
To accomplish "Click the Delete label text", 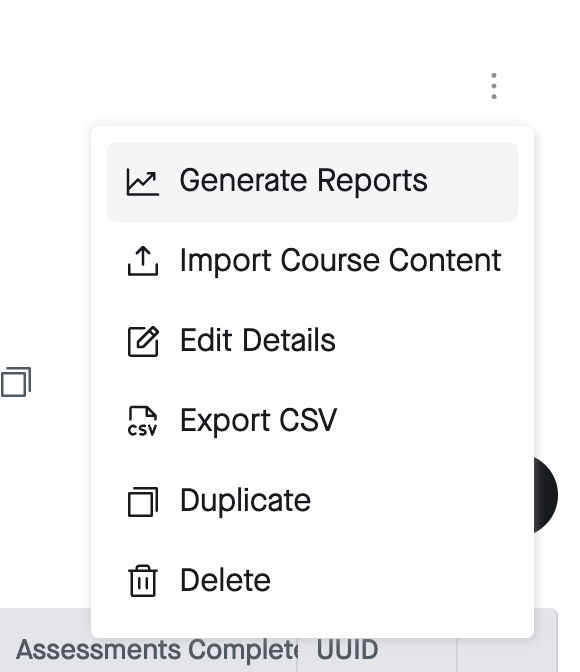I will pos(225,581).
